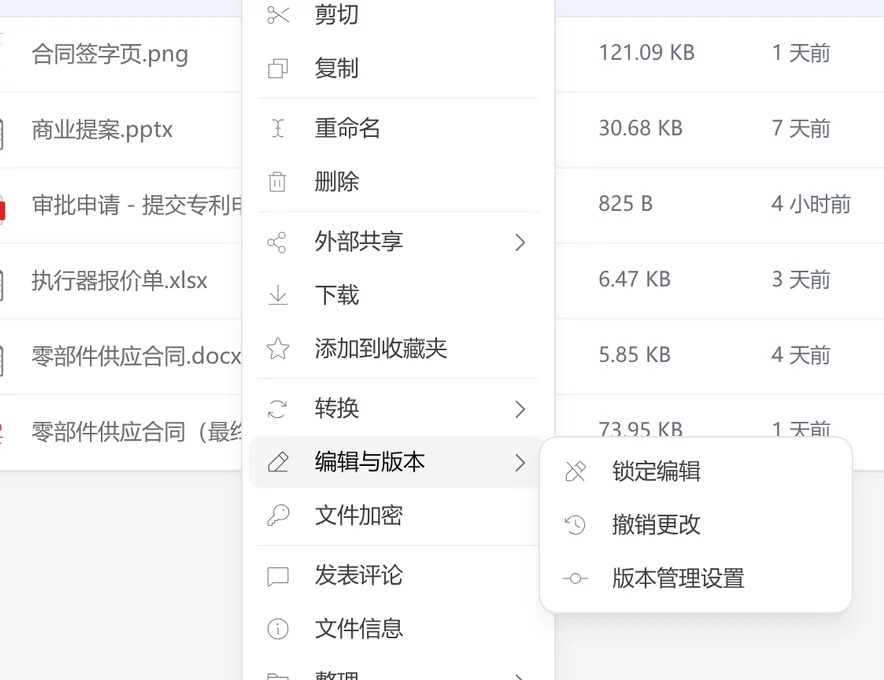Select 添加到收藏夹 menu entry
The height and width of the screenshot is (680, 884).
[398, 349]
